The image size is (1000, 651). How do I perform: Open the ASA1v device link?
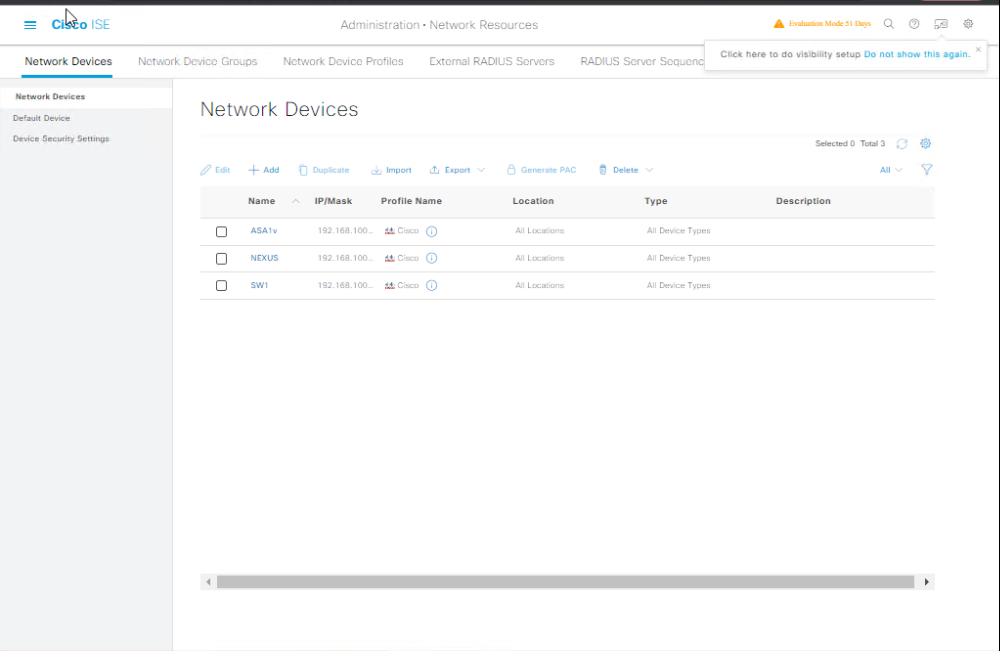(x=264, y=231)
